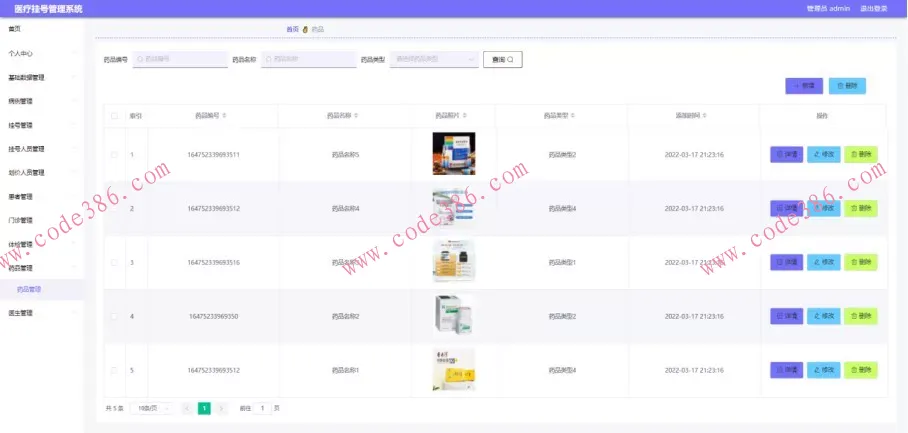
Task: Sort table by 药品类型 column sort icon
Action: [573, 116]
